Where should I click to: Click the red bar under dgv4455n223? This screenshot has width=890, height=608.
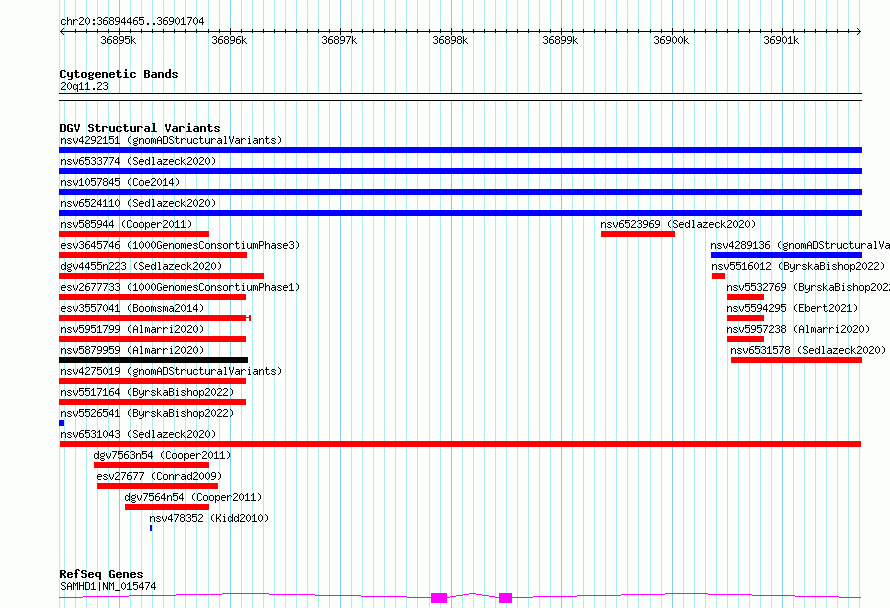[x=161, y=276]
